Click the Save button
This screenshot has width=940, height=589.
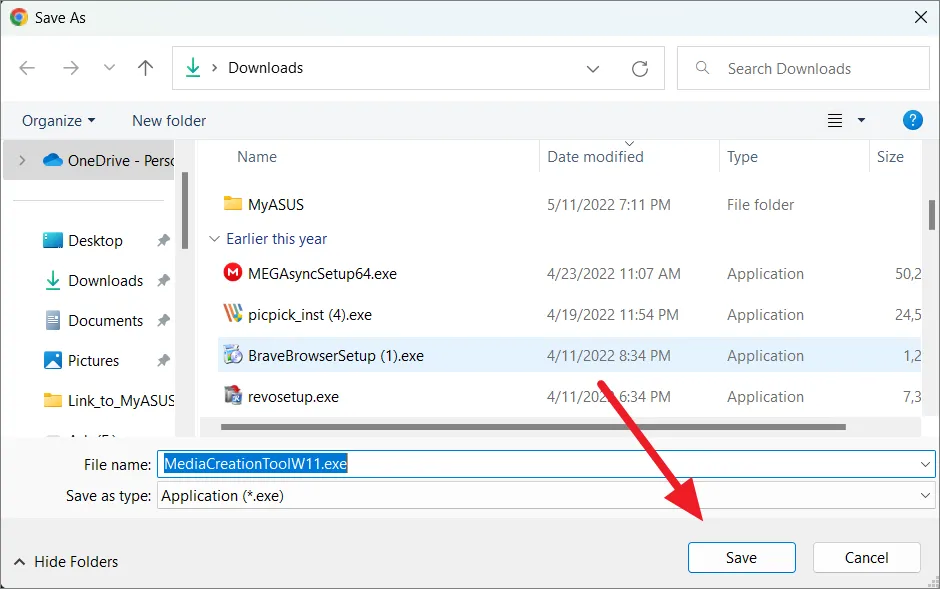[741, 558]
